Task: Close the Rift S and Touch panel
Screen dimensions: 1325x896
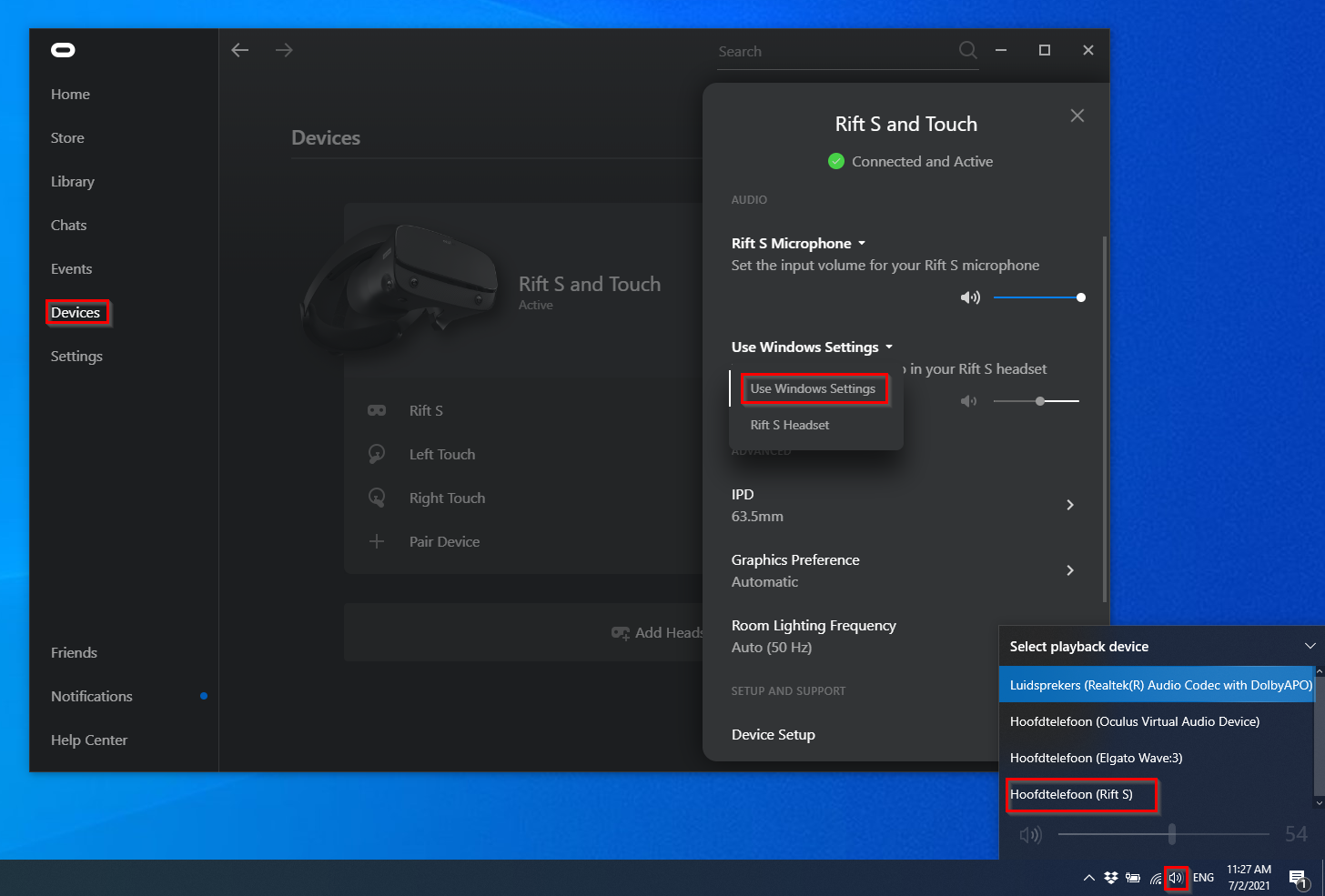Action: click(x=1077, y=116)
